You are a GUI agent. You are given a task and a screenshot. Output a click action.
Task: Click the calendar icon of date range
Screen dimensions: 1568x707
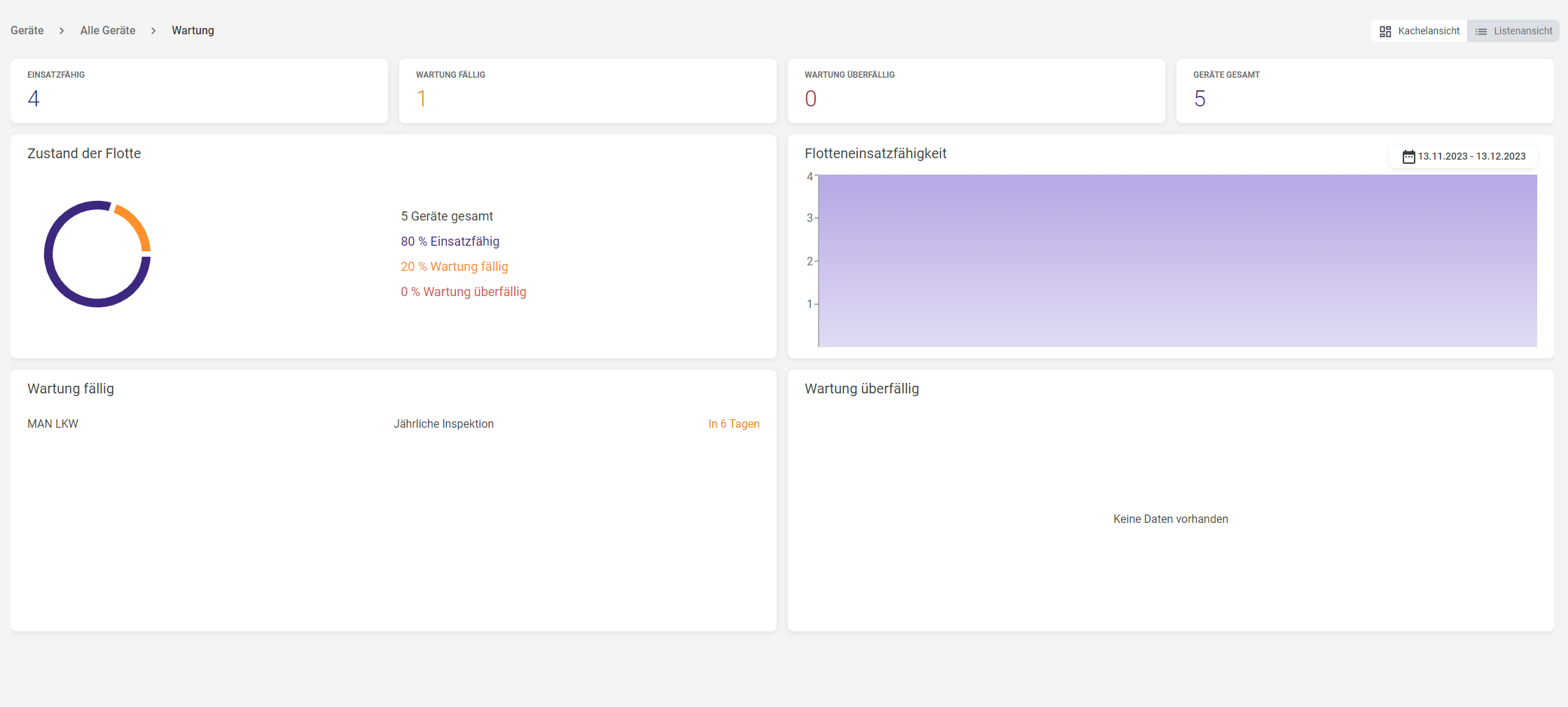pyautogui.click(x=1409, y=156)
